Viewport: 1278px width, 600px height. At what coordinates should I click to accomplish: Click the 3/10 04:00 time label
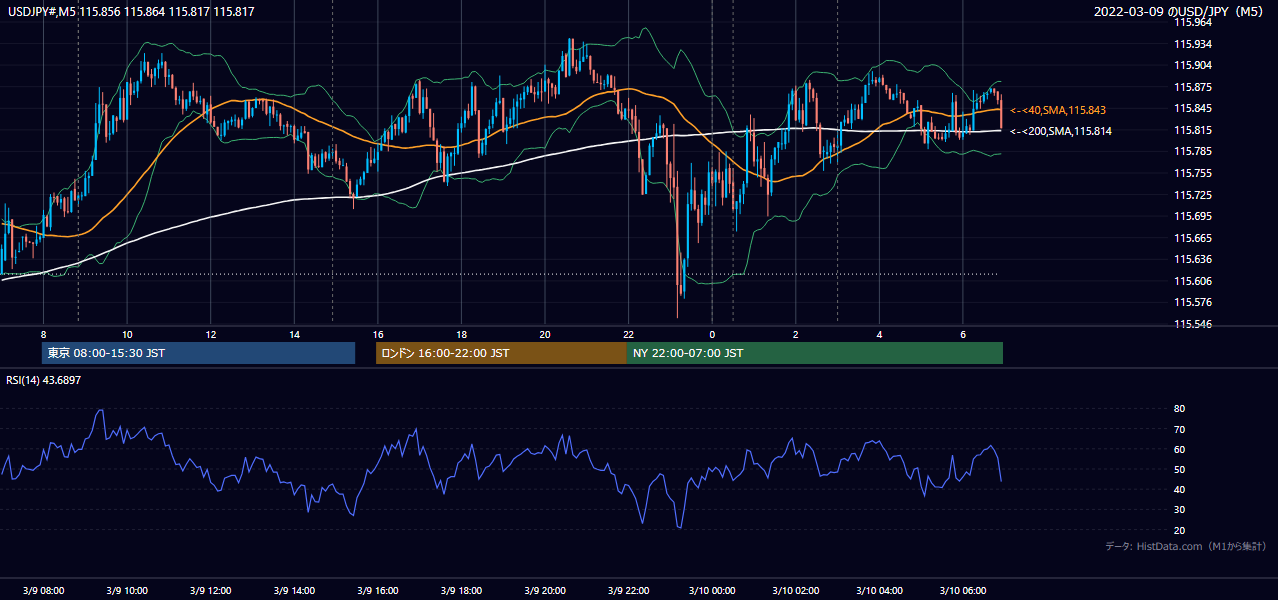pos(879,590)
